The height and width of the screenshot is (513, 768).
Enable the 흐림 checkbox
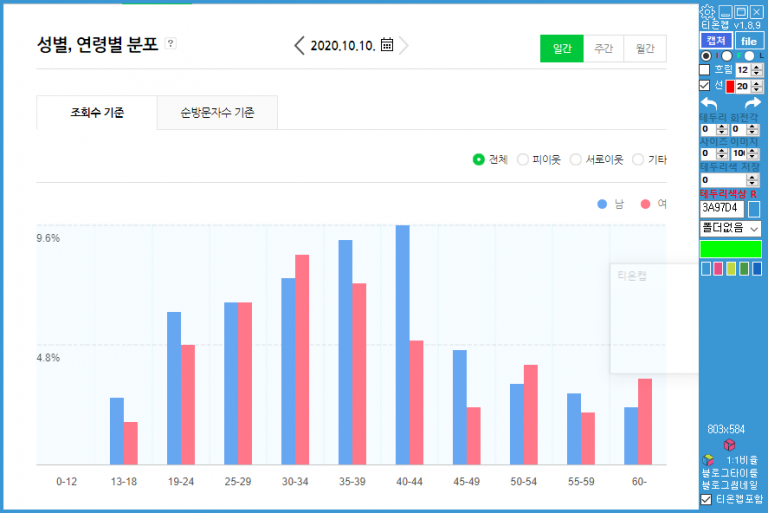pyautogui.click(x=705, y=70)
